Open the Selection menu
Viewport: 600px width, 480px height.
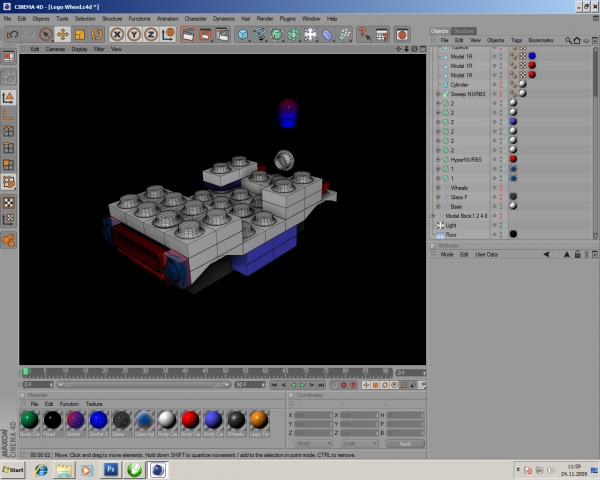pyautogui.click(x=85, y=18)
